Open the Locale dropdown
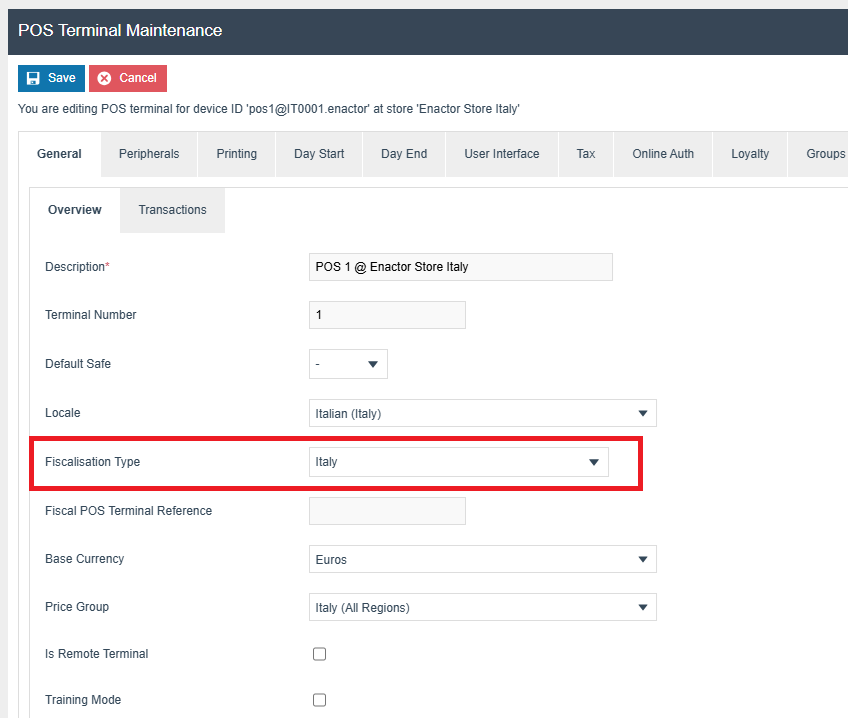 coord(482,413)
